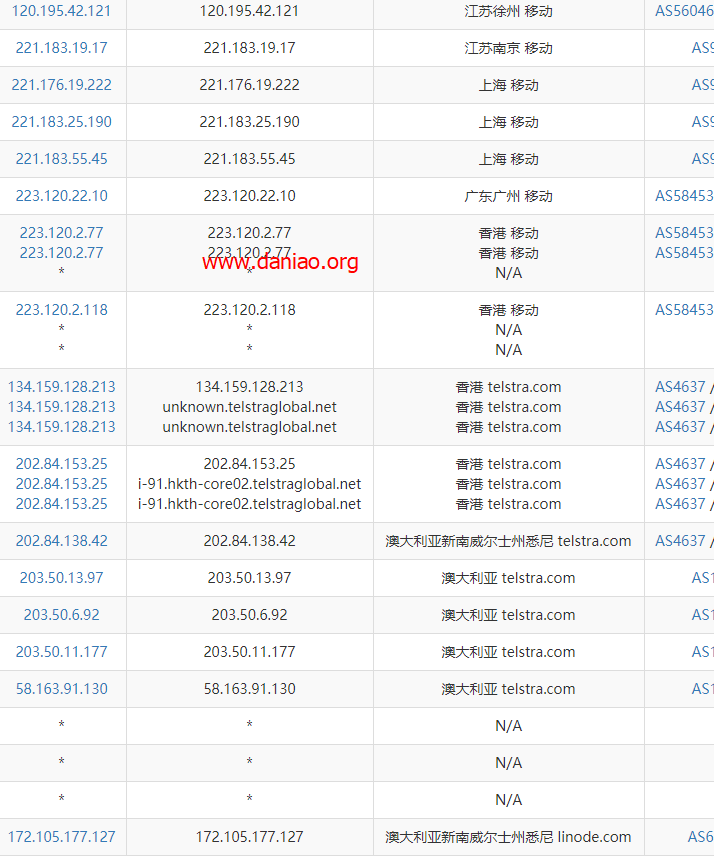The width and height of the screenshot is (714, 860).
Task: Click the blue 223.120.22.10 IP link
Action: pos(61,195)
